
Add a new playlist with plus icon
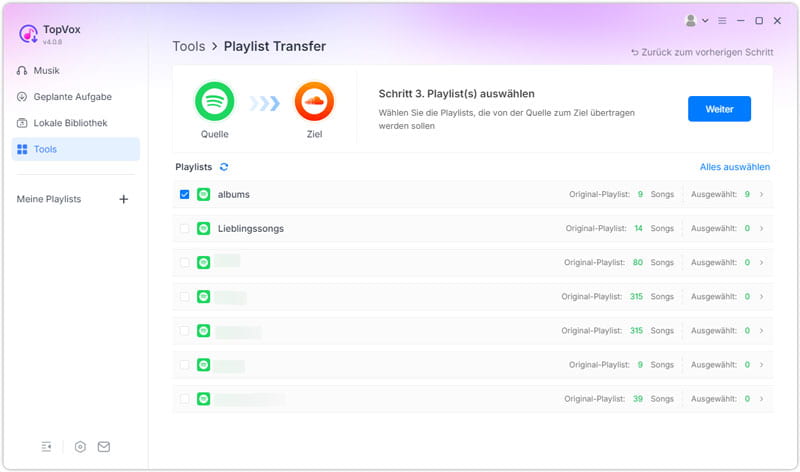click(124, 199)
